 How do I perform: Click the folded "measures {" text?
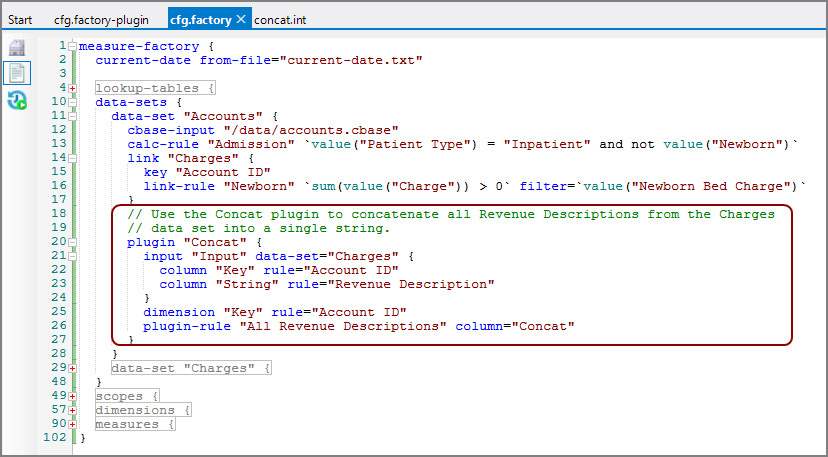[135, 424]
